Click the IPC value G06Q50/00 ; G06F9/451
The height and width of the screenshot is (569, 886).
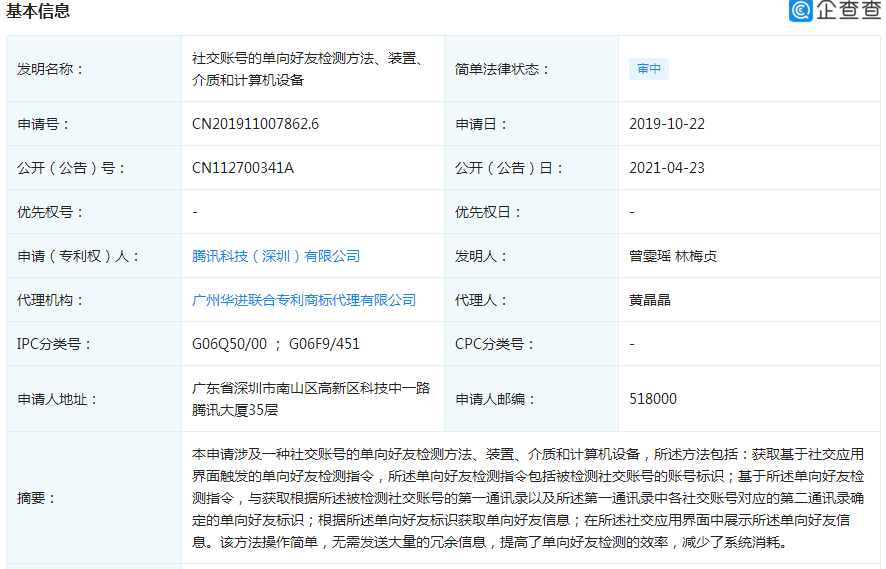point(276,344)
